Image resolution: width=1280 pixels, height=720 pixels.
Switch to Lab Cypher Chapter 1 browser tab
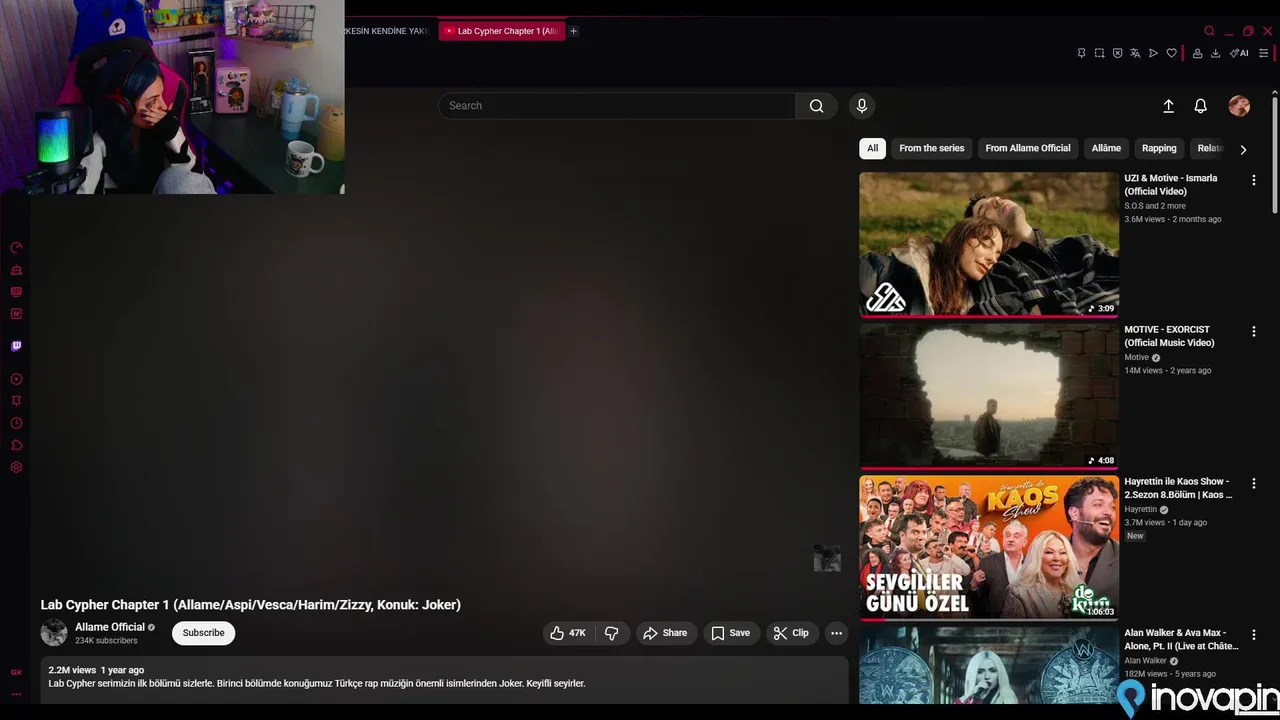click(x=502, y=31)
